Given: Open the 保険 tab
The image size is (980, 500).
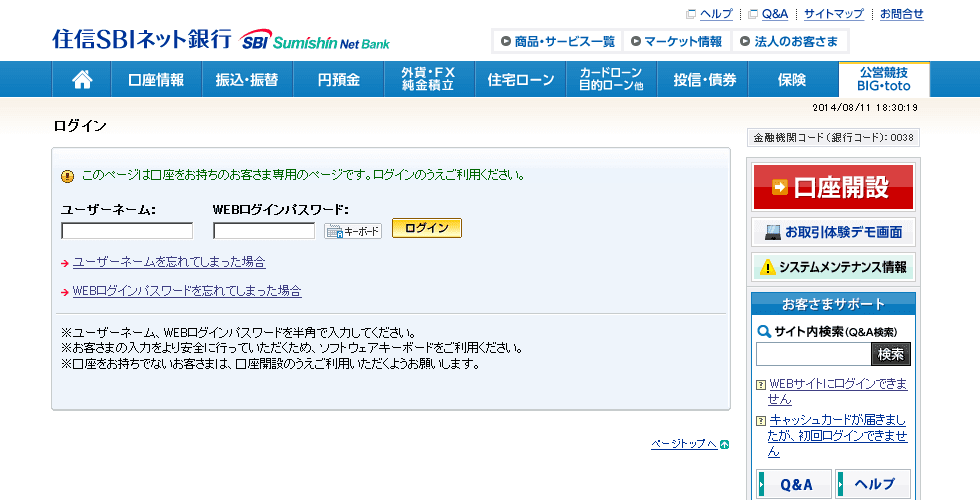Looking at the screenshot, I should coord(792,79).
